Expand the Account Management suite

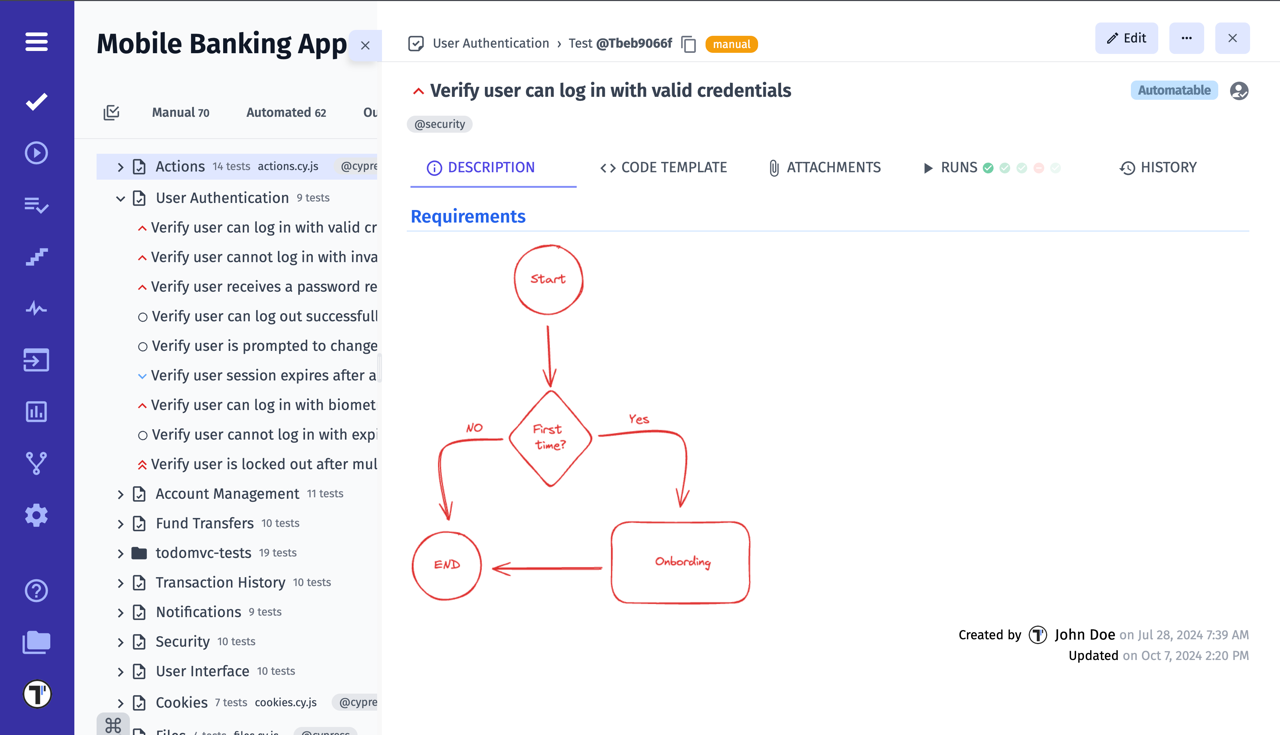pos(120,493)
